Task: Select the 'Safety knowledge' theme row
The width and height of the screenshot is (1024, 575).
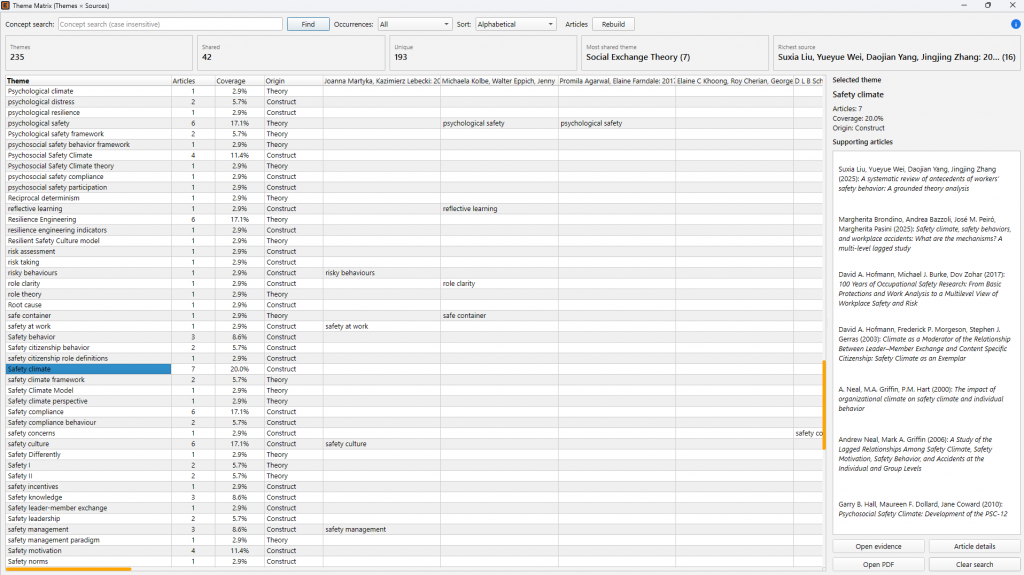Action: coord(88,497)
